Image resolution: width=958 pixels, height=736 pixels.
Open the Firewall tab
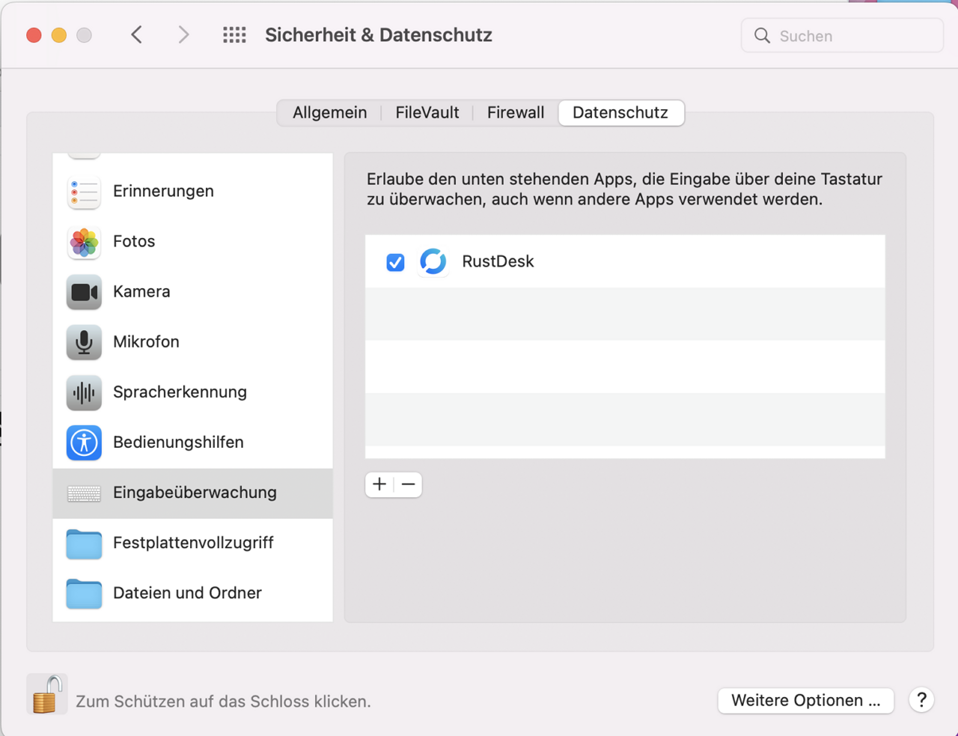(515, 113)
